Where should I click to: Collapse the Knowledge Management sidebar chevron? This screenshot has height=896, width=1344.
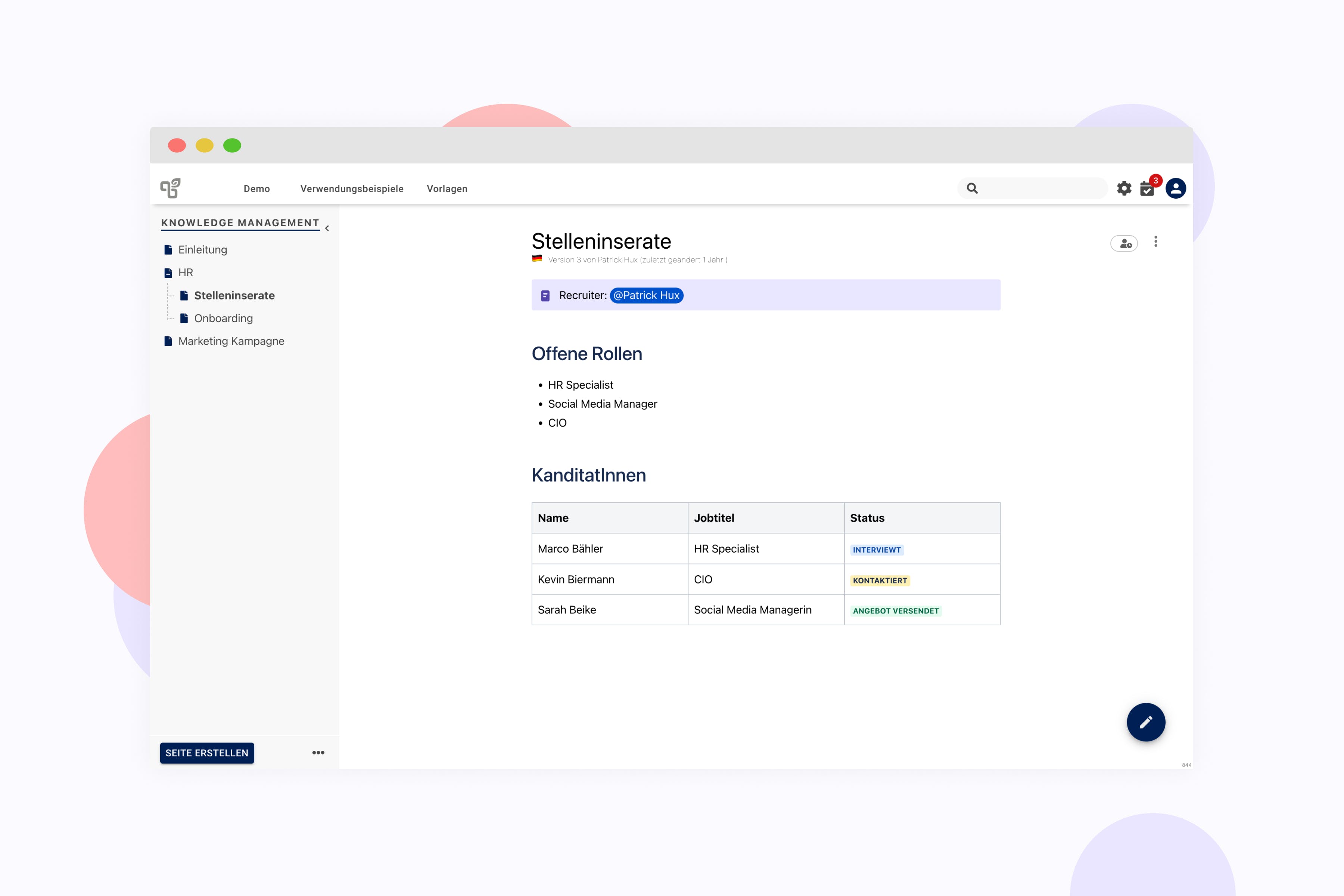(327, 228)
